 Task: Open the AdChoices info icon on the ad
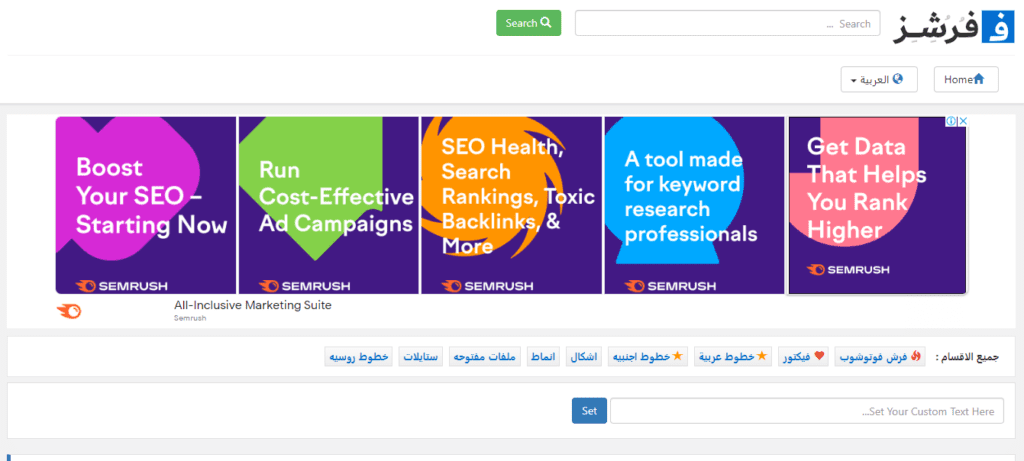click(x=952, y=121)
